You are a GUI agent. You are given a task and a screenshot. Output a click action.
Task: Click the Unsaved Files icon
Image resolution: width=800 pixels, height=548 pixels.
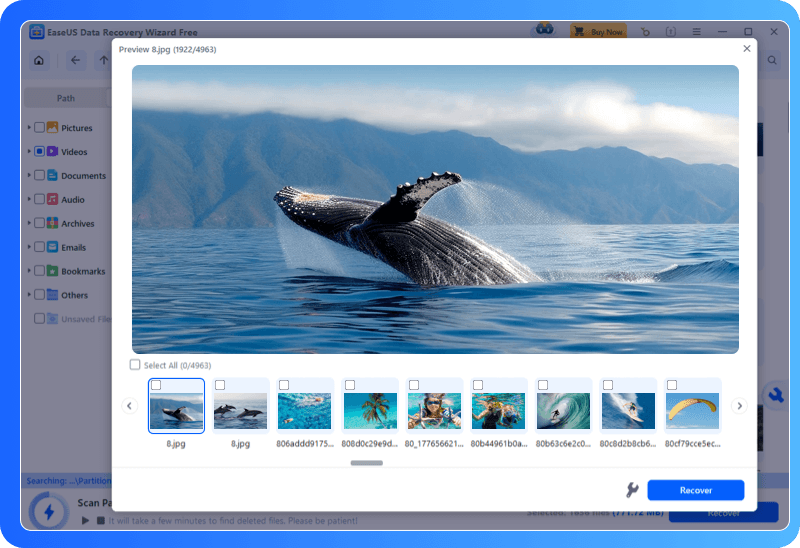52,319
